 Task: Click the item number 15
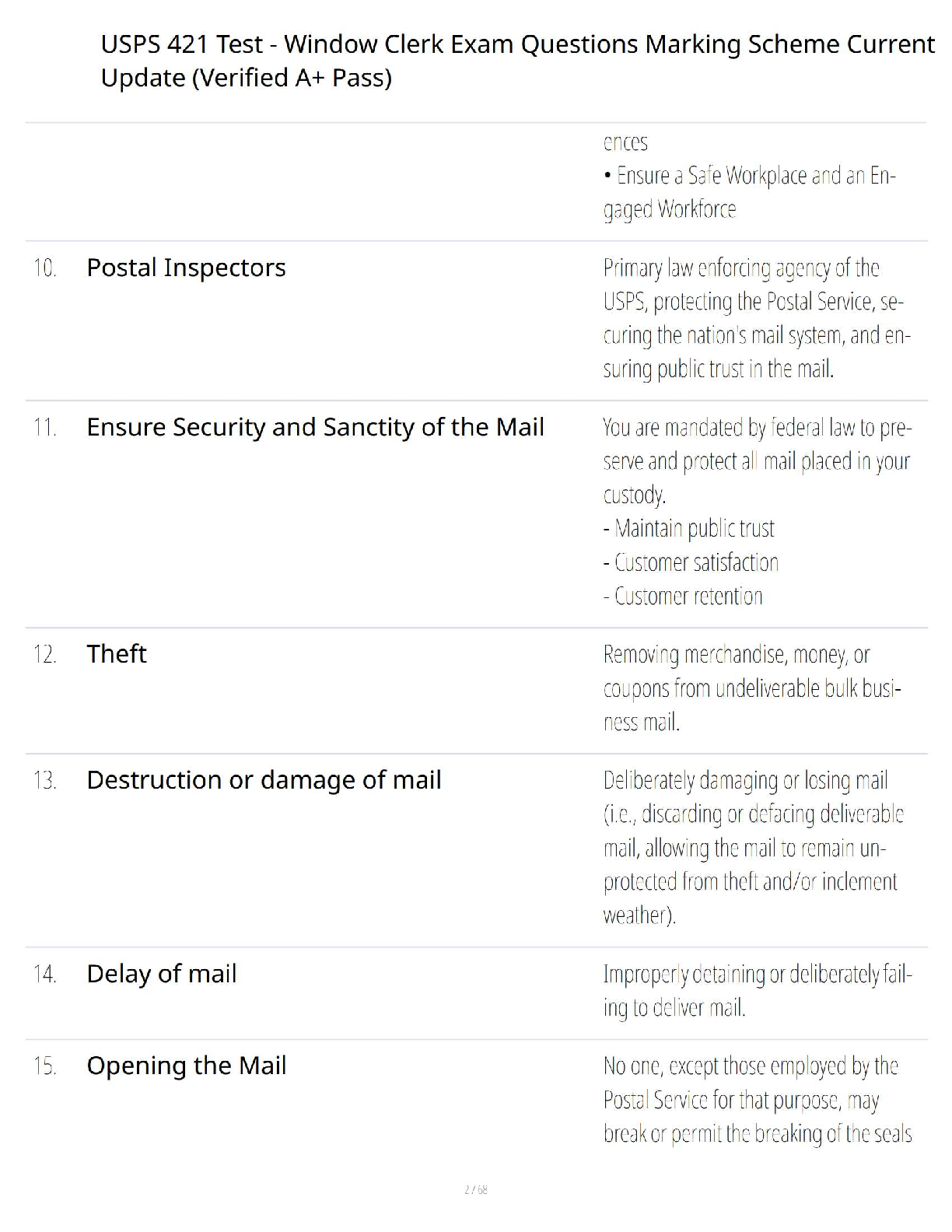pyautogui.click(x=44, y=1066)
